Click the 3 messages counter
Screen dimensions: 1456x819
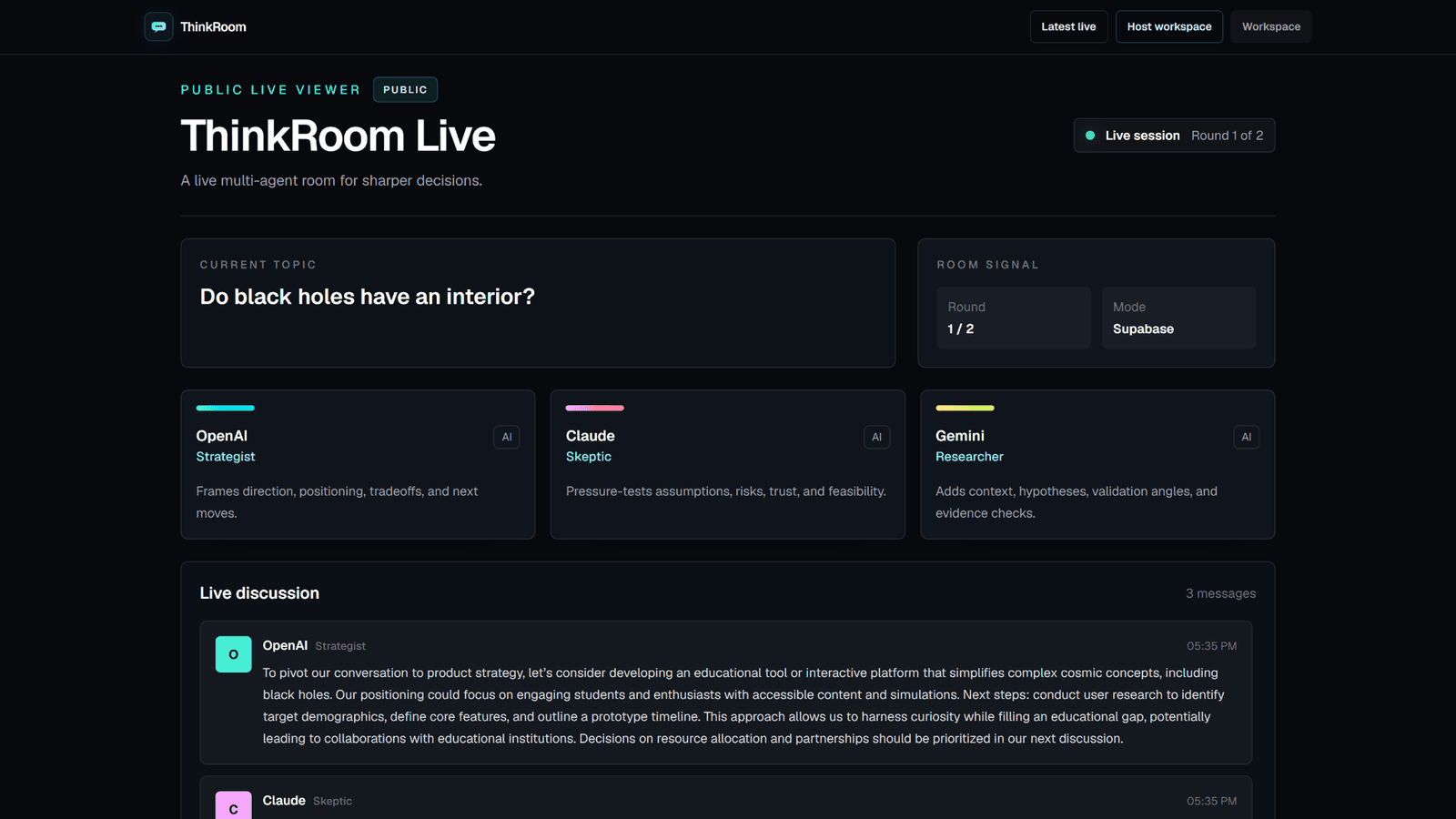pyautogui.click(x=1220, y=593)
